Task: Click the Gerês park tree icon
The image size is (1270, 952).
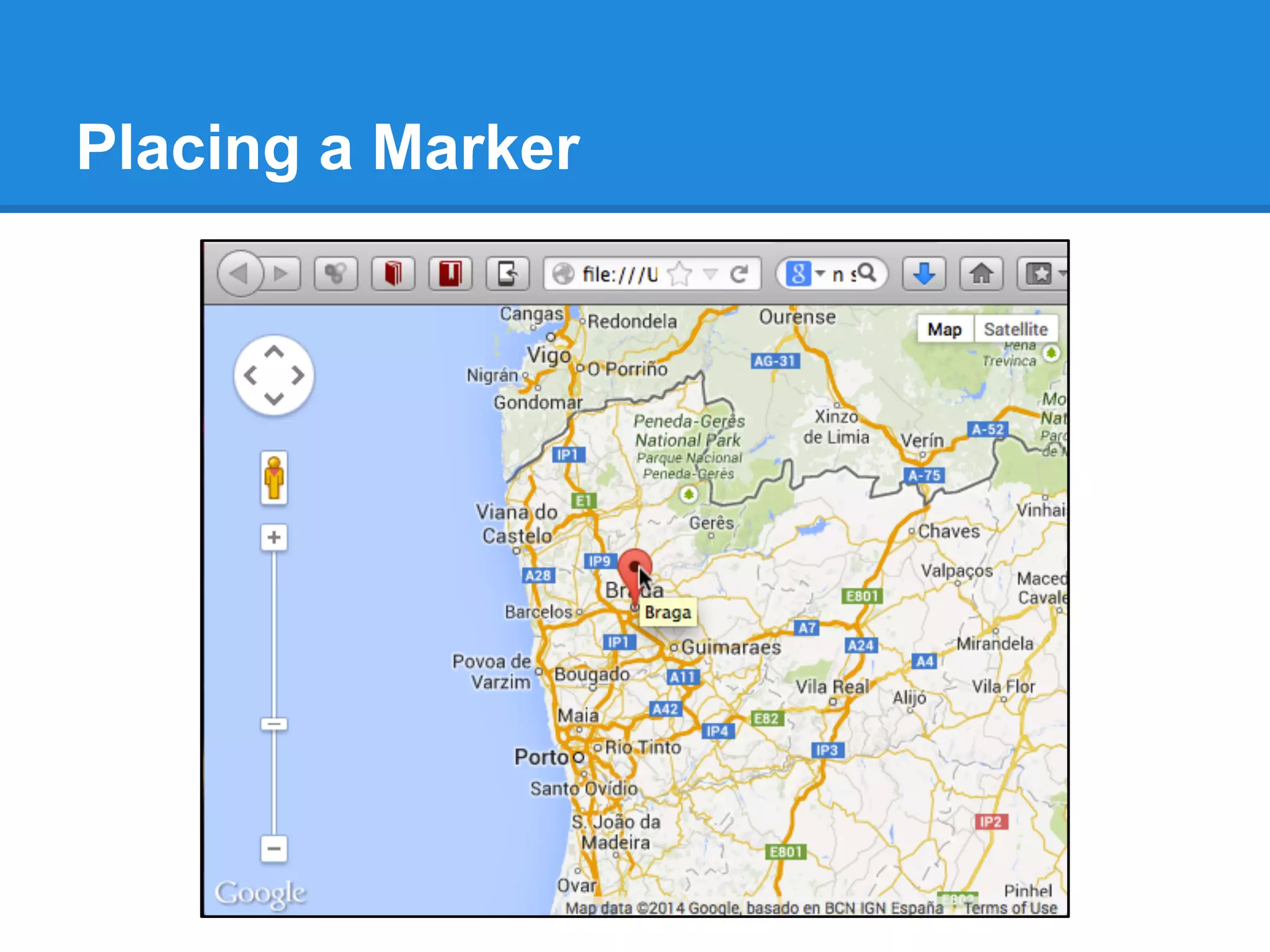Action: pos(688,495)
